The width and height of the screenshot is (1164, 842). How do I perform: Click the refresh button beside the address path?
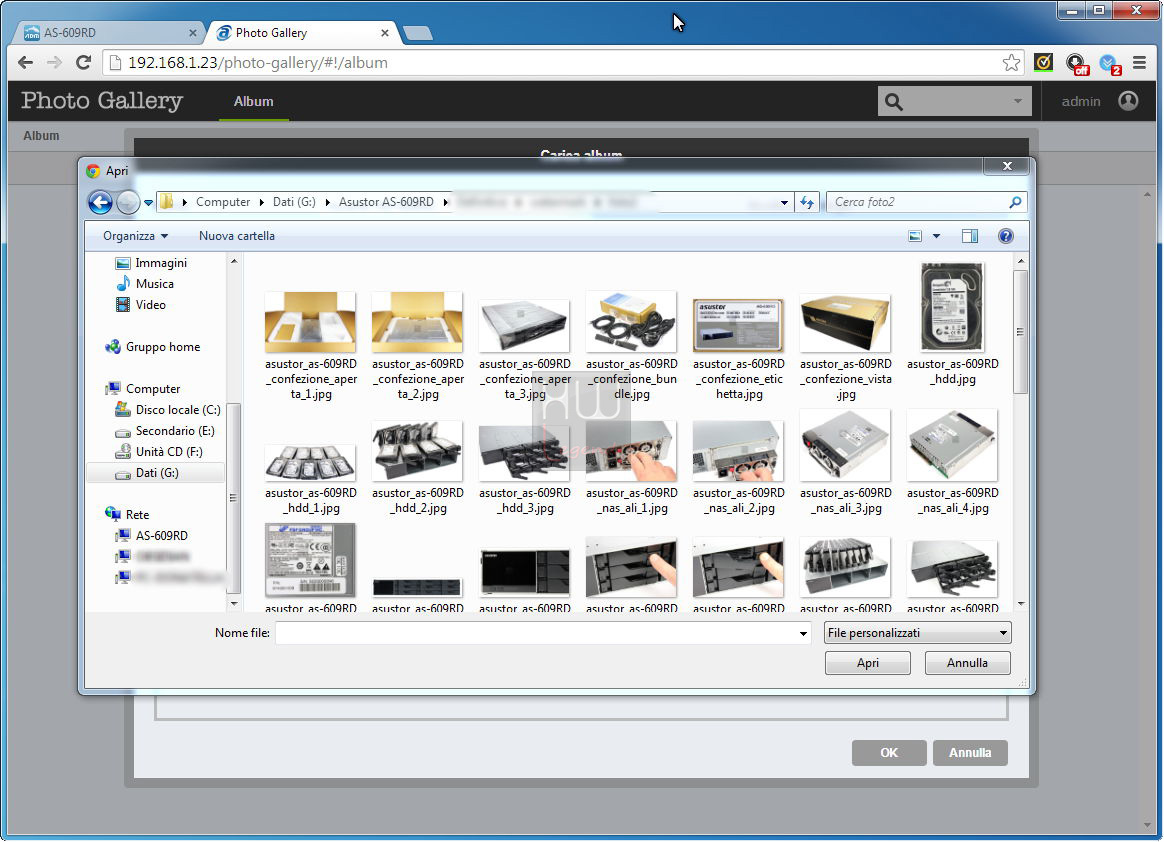pos(807,202)
